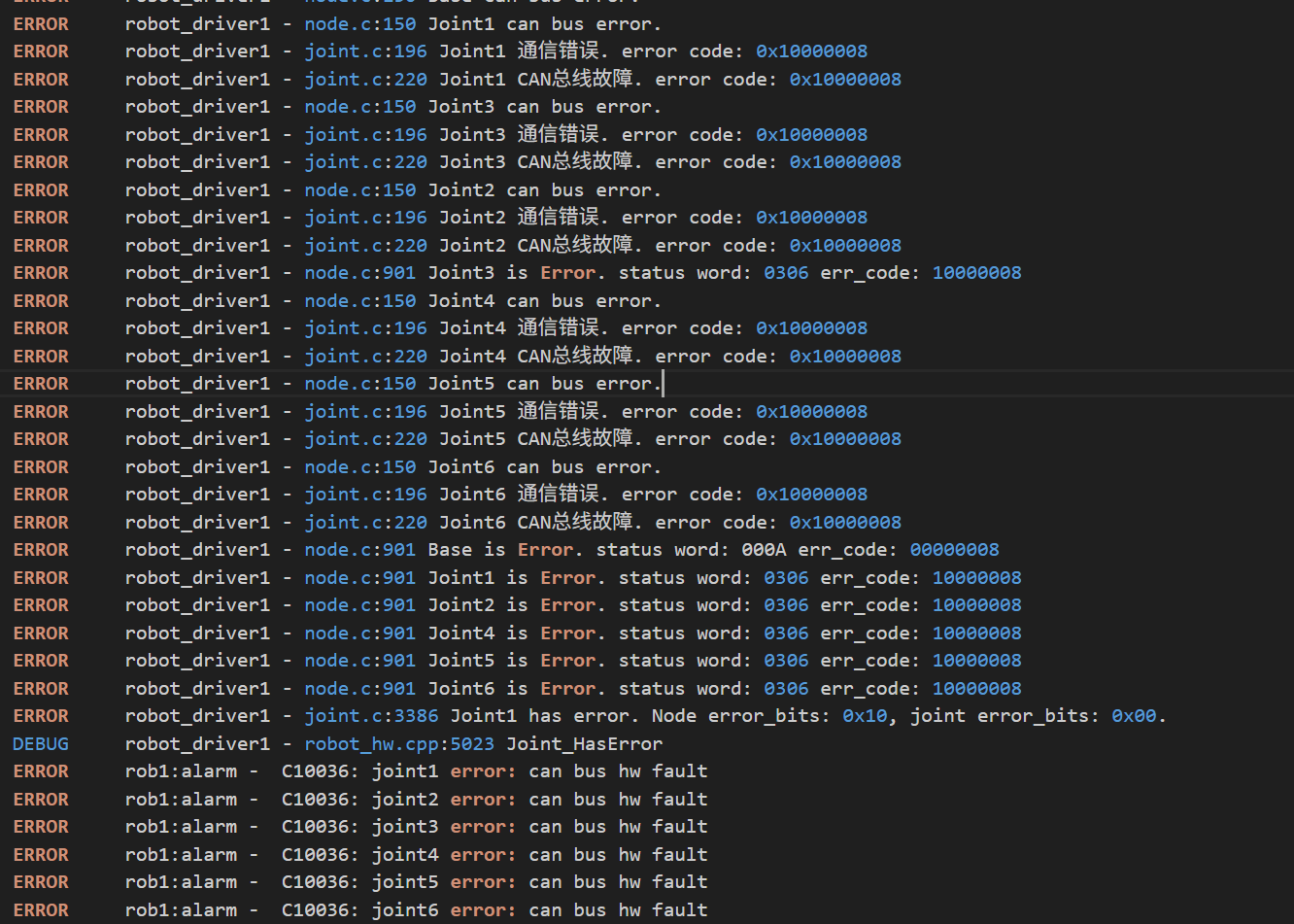Open joint.c:196 link on Joint1 通信错误 line

pos(365,51)
